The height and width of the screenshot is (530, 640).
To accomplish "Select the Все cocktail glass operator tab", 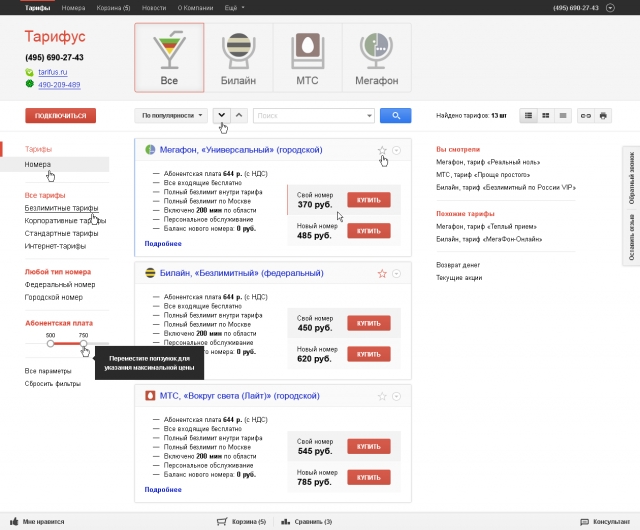I will [169, 58].
